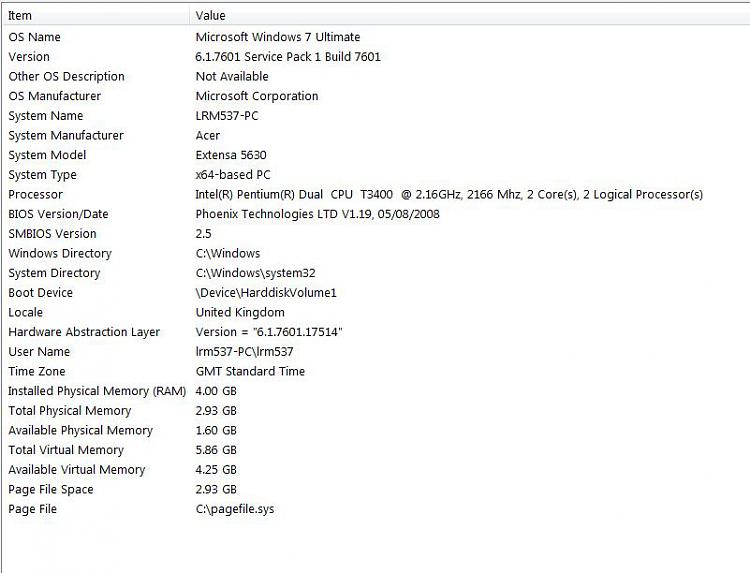Select HAL version 6.1.7601.17514 value
Viewport: 750px width, 573px height.
[269, 332]
